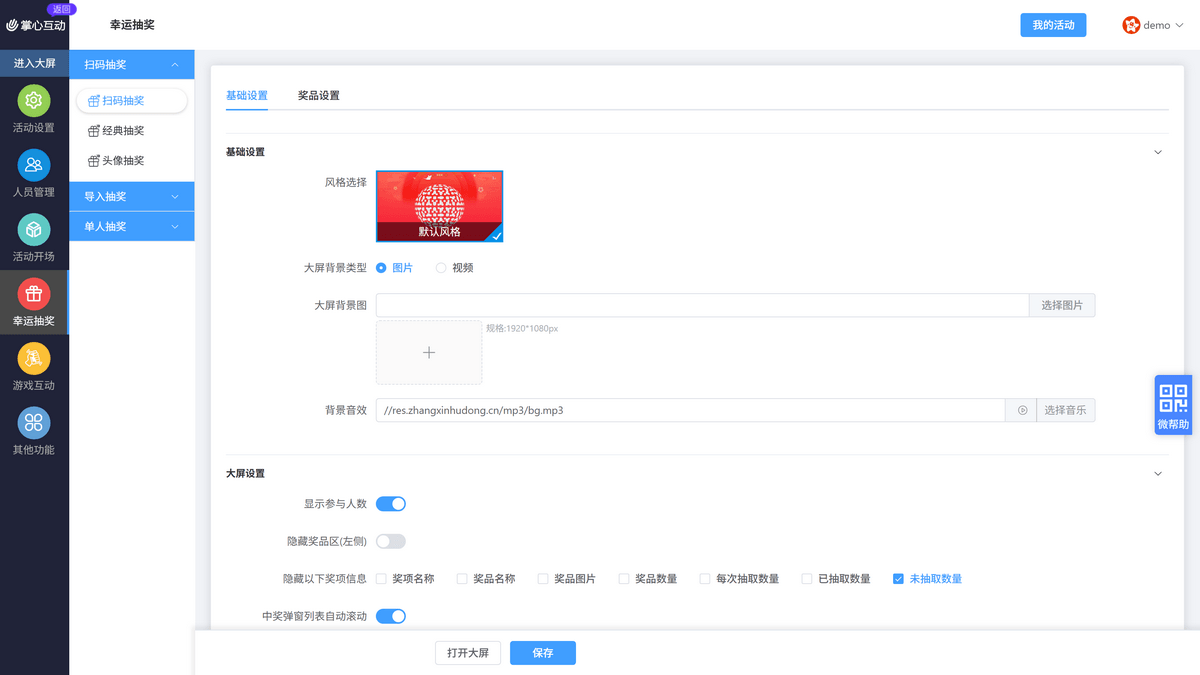This screenshot has width=1200, height=675.
Task: Click the 我的活动 button
Action: [1053, 25]
